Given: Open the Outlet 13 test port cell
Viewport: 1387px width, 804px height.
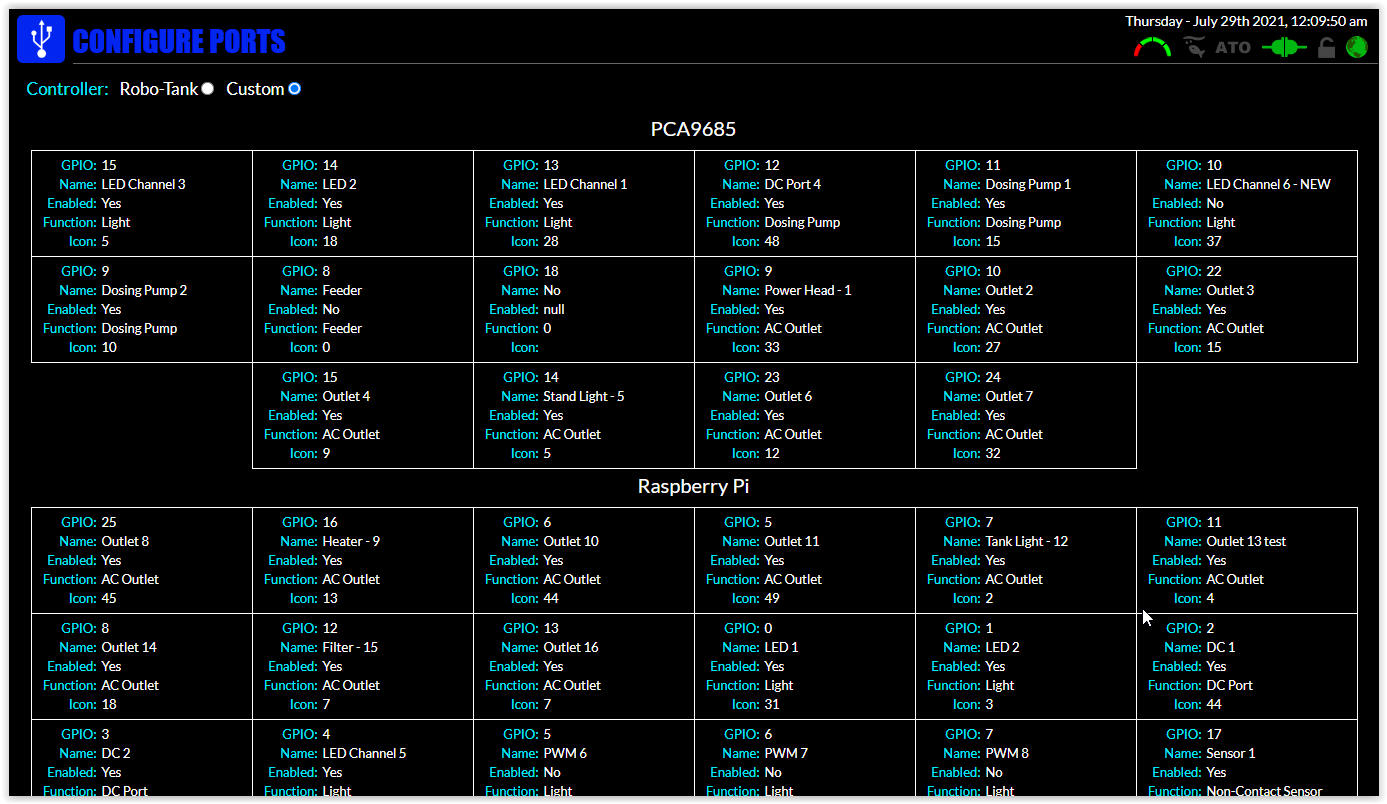Looking at the screenshot, I should coord(1247,560).
